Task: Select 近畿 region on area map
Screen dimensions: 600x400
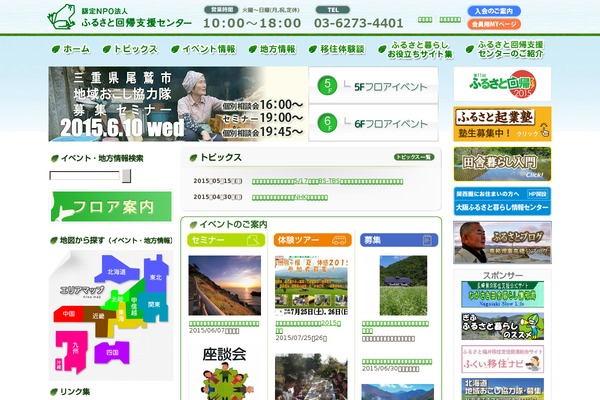Action: point(99,317)
